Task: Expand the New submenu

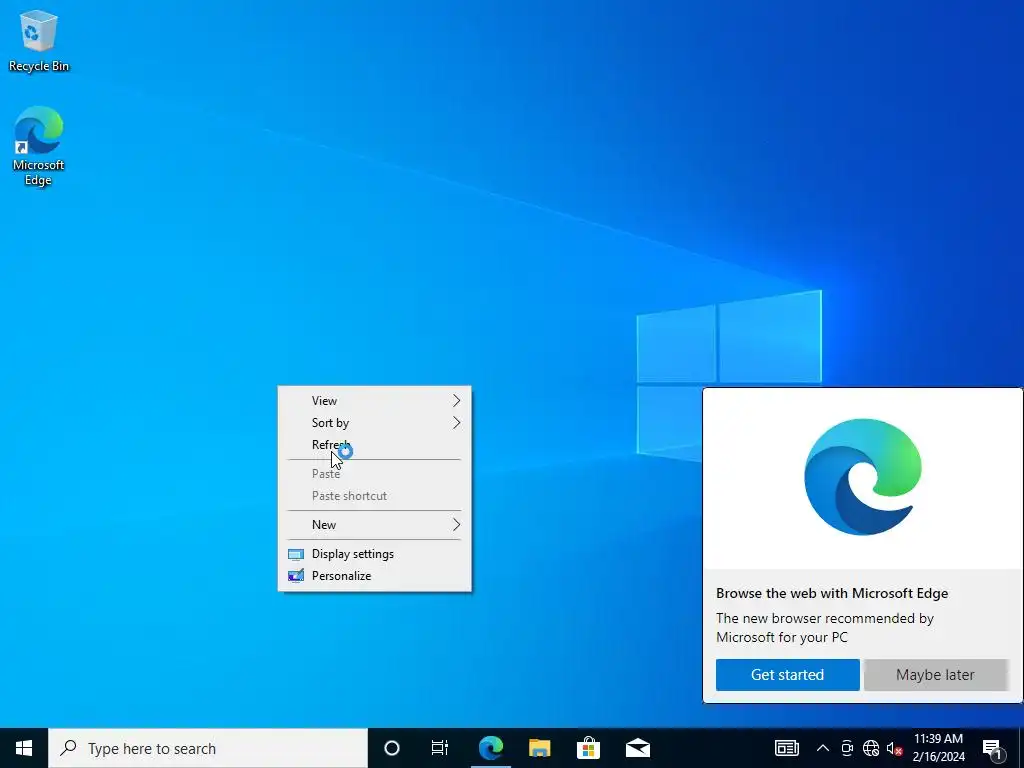Action: pos(374,524)
